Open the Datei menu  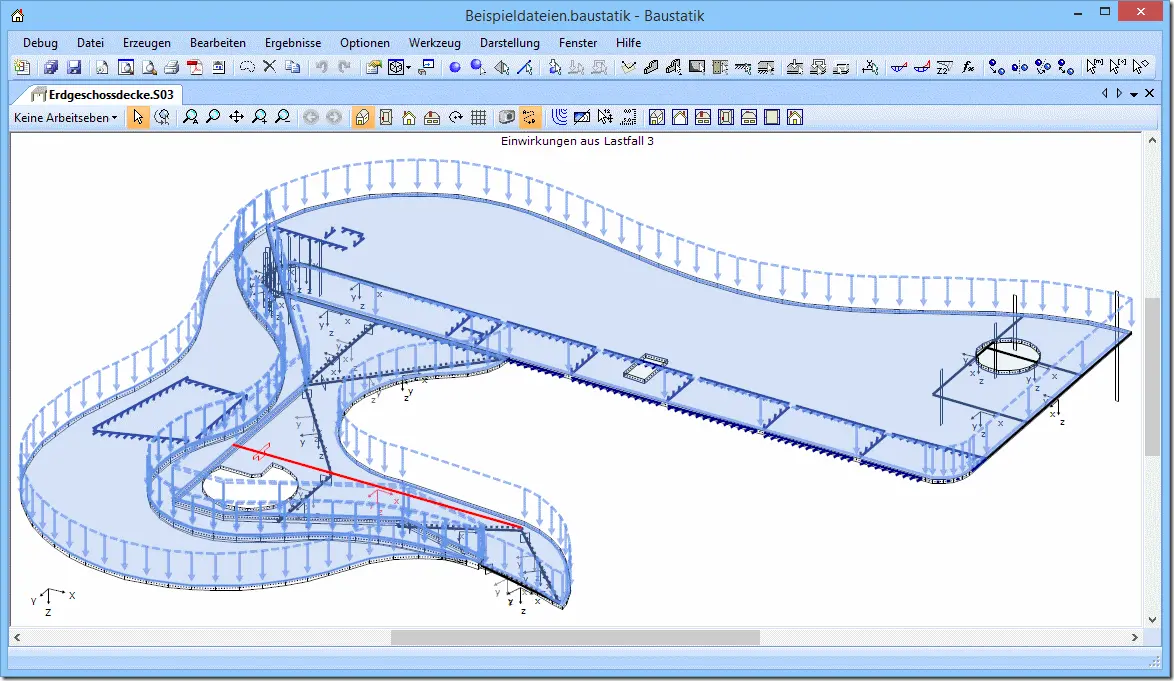[91, 43]
